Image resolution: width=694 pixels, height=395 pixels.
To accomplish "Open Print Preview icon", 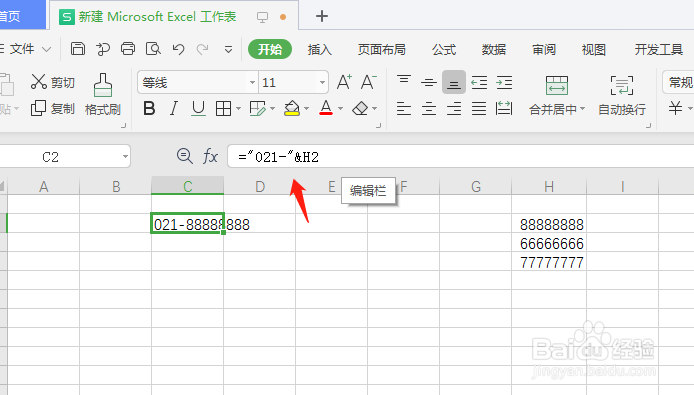I will 153,49.
